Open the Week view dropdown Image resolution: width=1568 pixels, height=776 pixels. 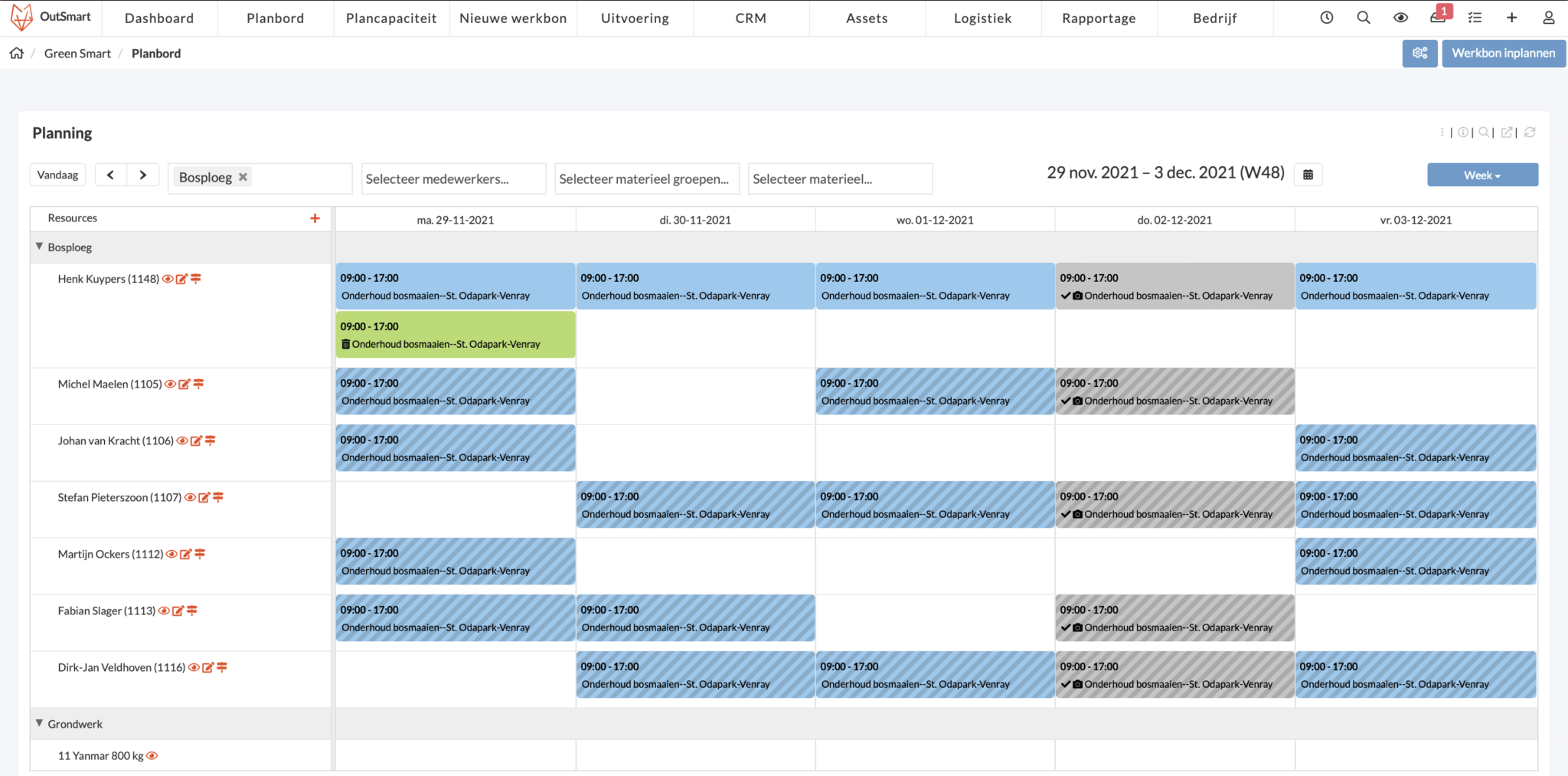[1481, 175]
